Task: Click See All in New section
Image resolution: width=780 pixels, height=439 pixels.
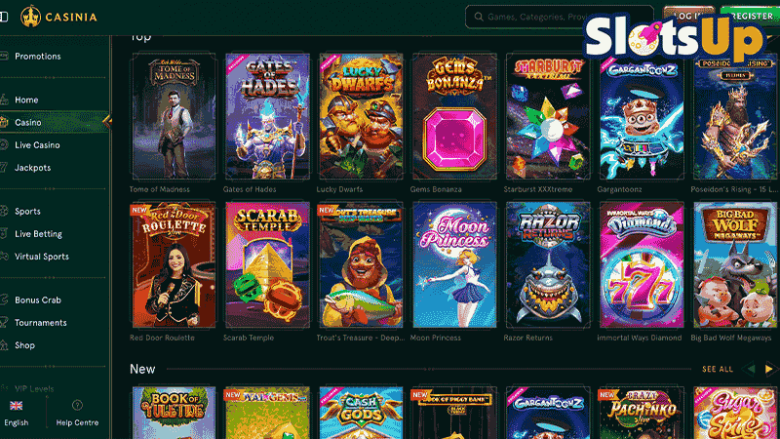Action: pos(717,369)
